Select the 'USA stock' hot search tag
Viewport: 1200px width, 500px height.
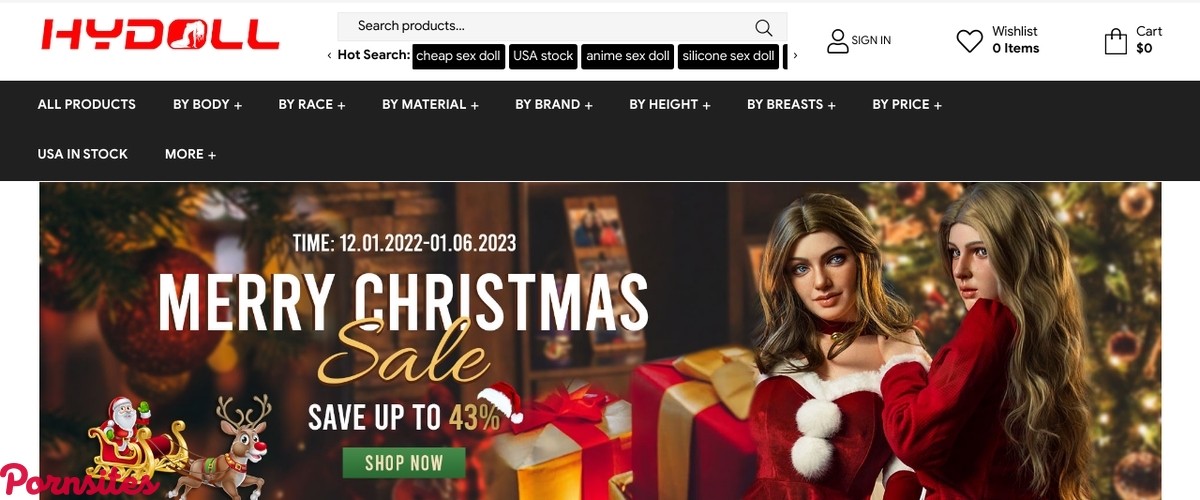543,56
